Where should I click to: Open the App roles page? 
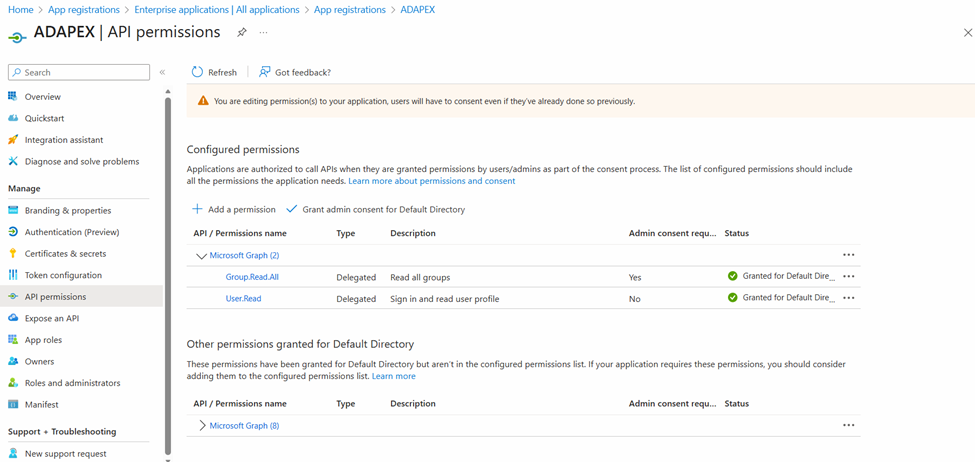click(x=43, y=340)
